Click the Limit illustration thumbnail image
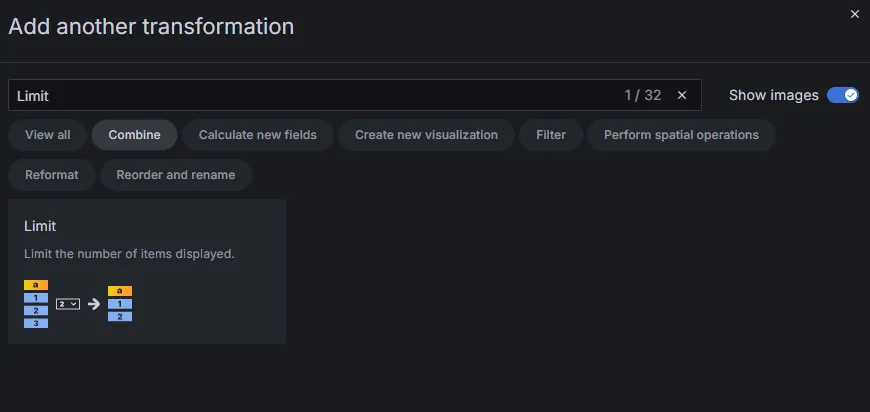870x412 pixels. click(x=78, y=303)
